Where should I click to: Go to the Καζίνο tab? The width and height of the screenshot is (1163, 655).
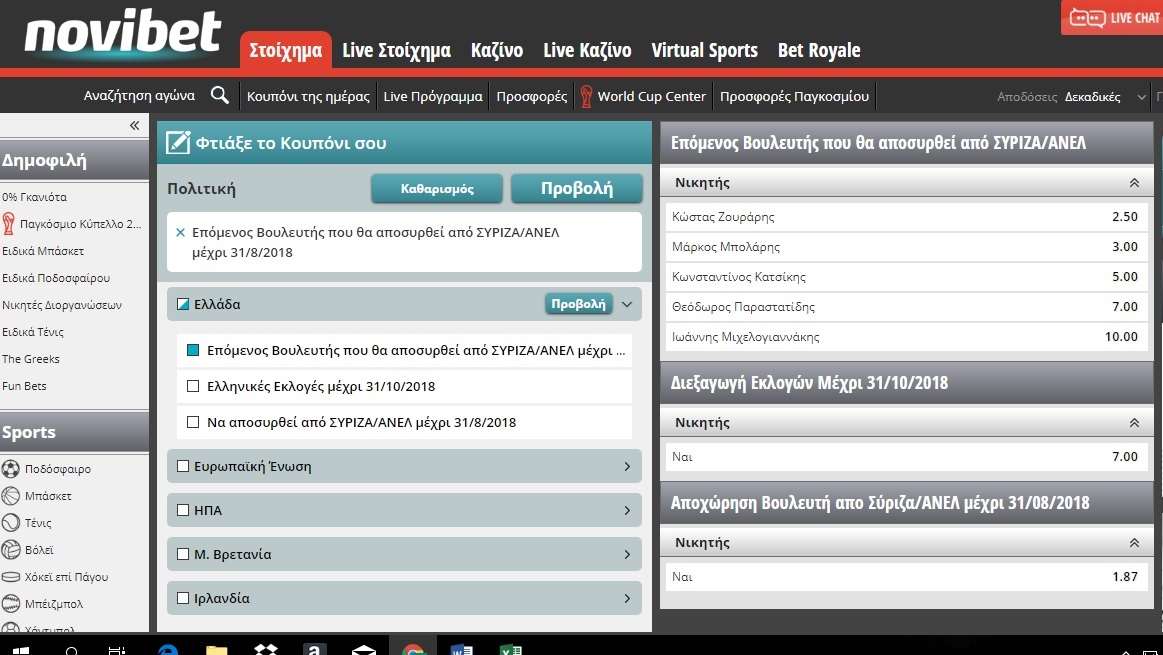pyautogui.click(x=497, y=50)
